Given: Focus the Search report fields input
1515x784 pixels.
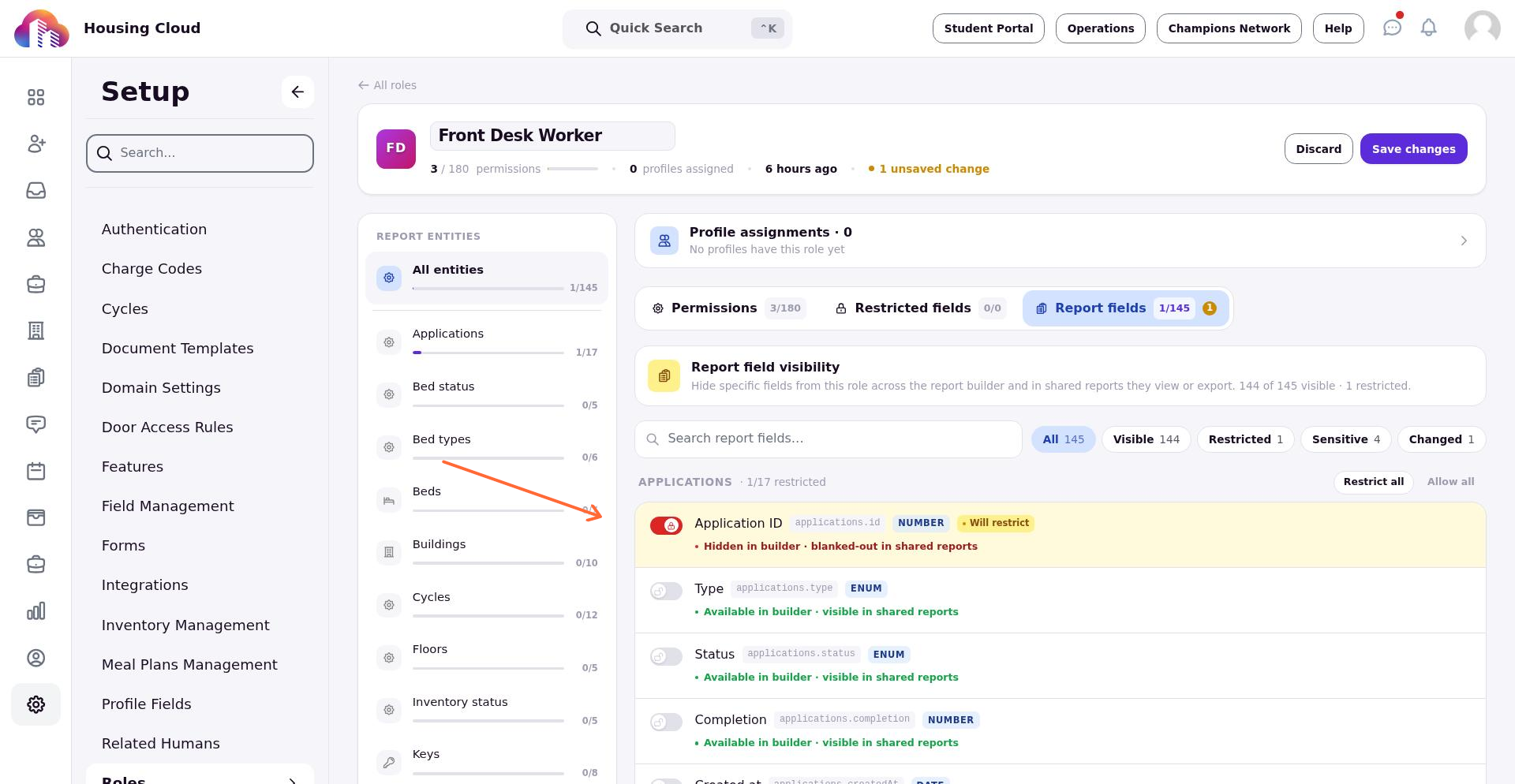Looking at the screenshot, I should pyautogui.click(x=828, y=439).
